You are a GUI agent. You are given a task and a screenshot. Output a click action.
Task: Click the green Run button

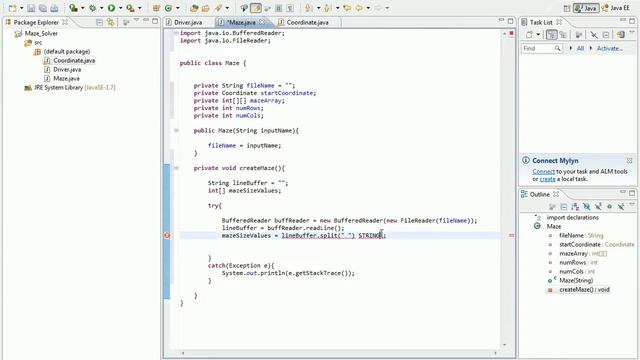[x=111, y=8]
